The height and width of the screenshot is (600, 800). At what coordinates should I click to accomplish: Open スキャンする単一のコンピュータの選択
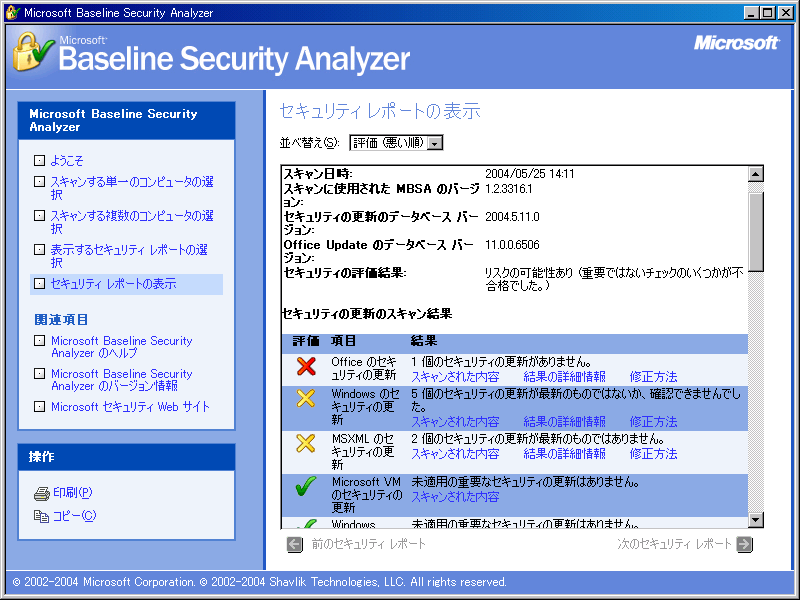tap(132, 188)
